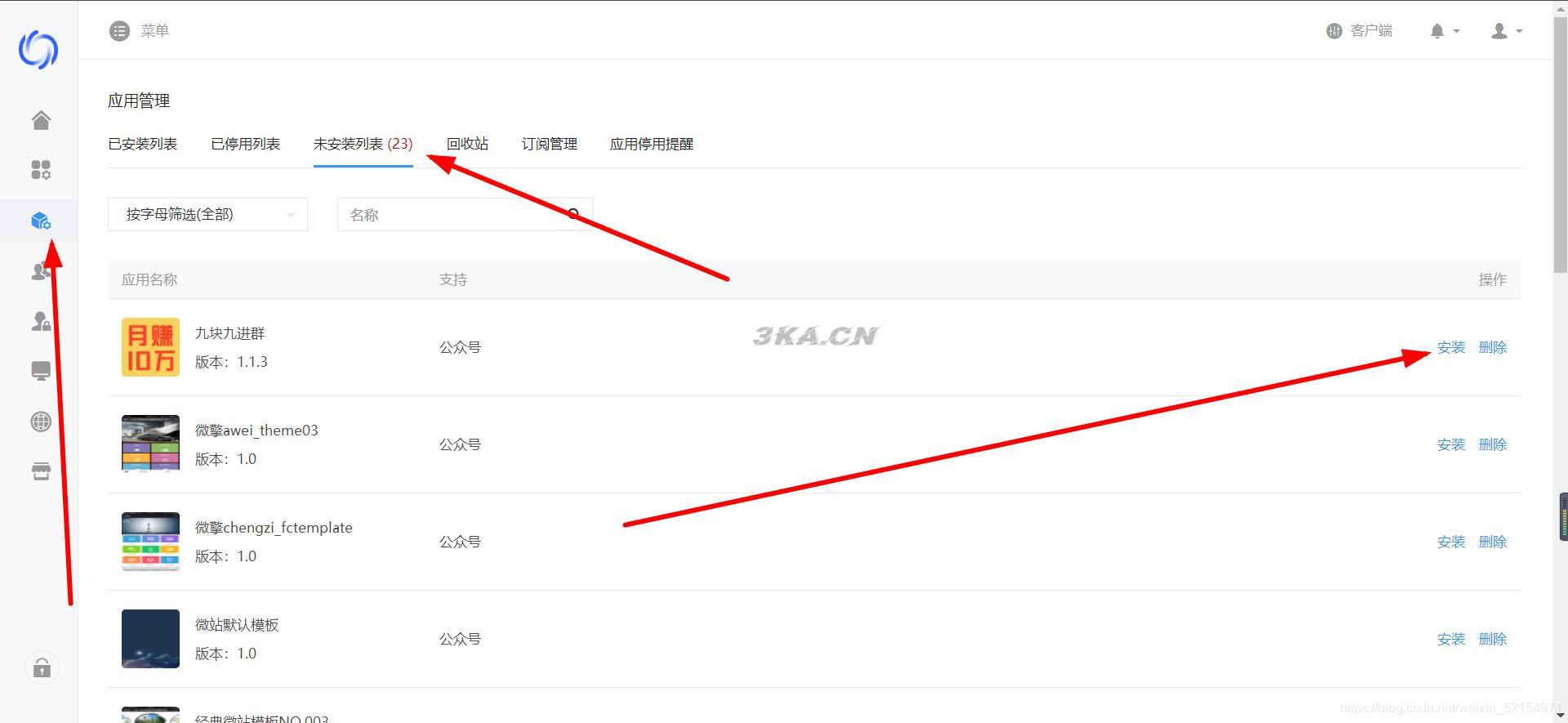Delete the 微站默认模板 app
Image resolution: width=1568 pixels, height=723 pixels.
pos(1493,639)
